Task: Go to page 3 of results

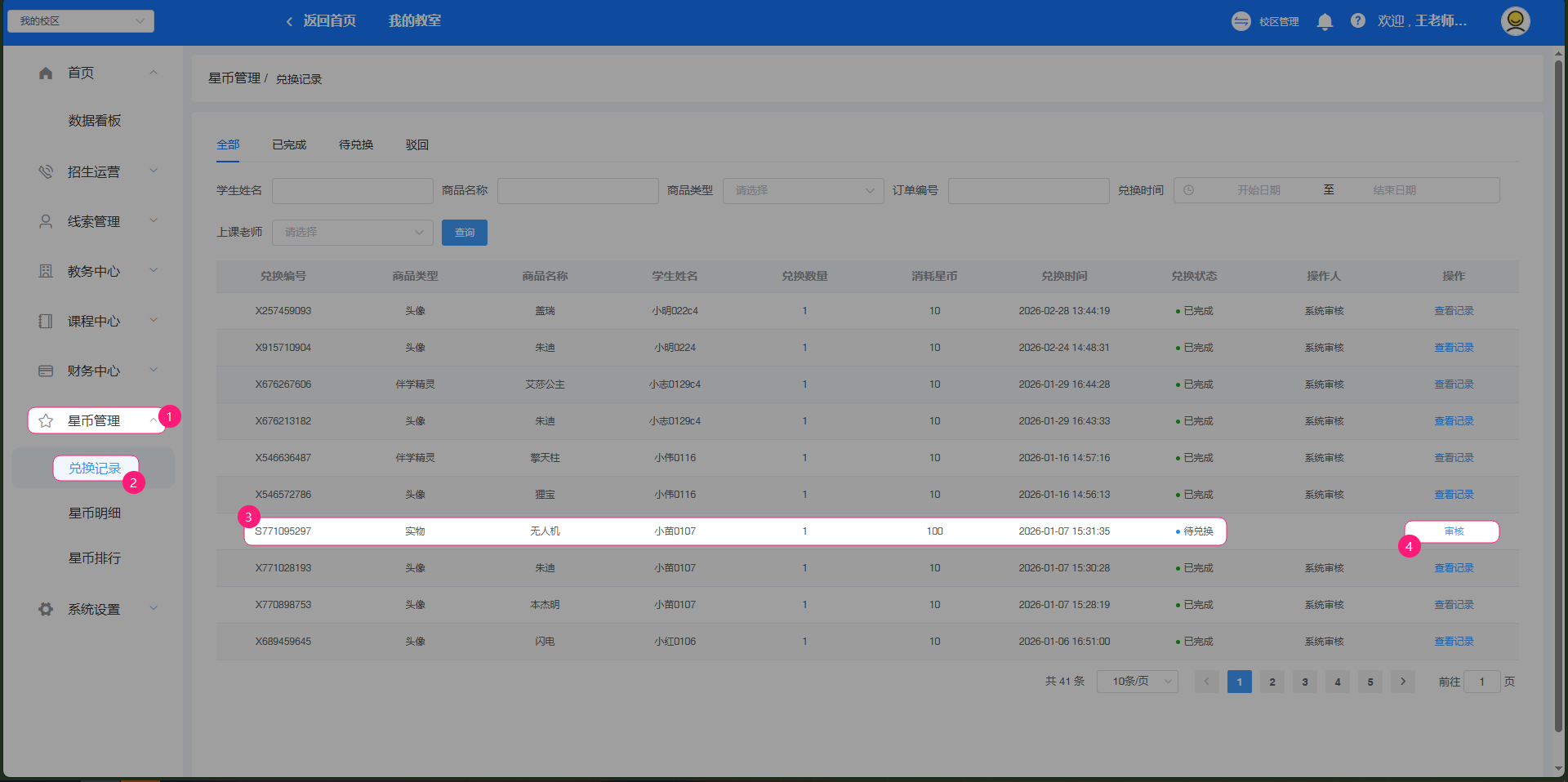Action: 1304,682
